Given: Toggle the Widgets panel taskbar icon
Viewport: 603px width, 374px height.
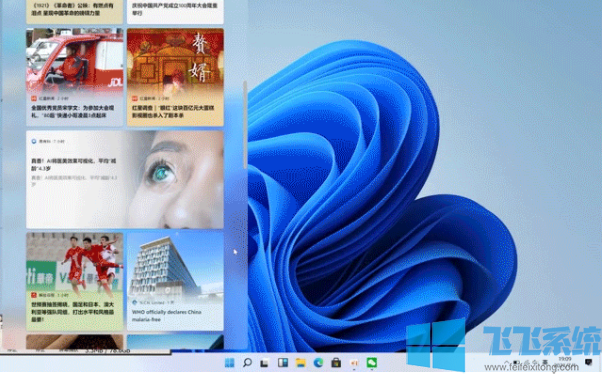Looking at the screenshot, I should (x=283, y=362).
